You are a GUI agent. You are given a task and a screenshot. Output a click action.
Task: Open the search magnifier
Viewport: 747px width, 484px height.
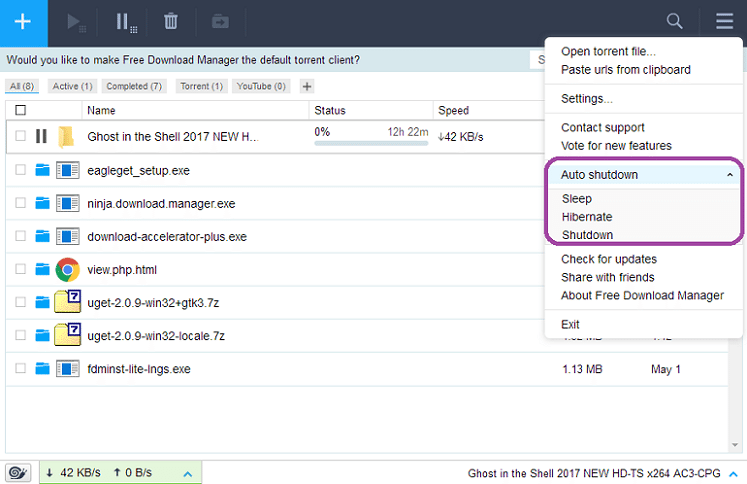(674, 21)
